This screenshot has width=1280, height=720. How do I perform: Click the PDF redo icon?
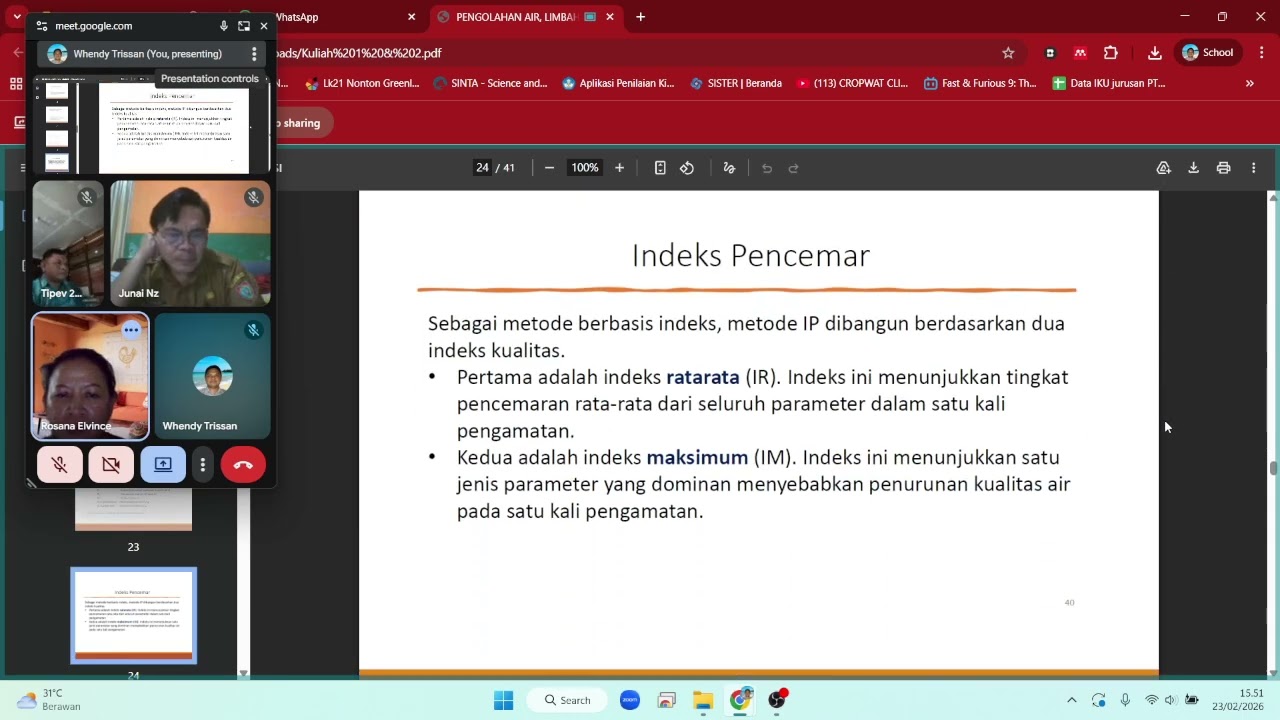pyautogui.click(x=794, y=168)
